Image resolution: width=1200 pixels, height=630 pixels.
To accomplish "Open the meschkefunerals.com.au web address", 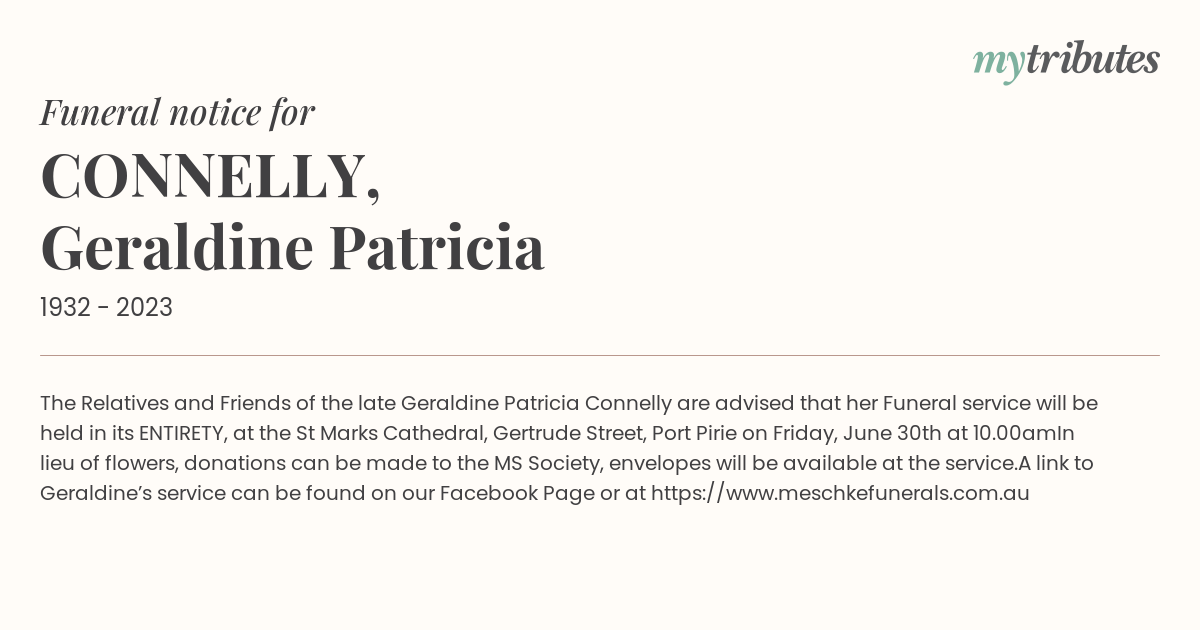I will click(840, 493).
